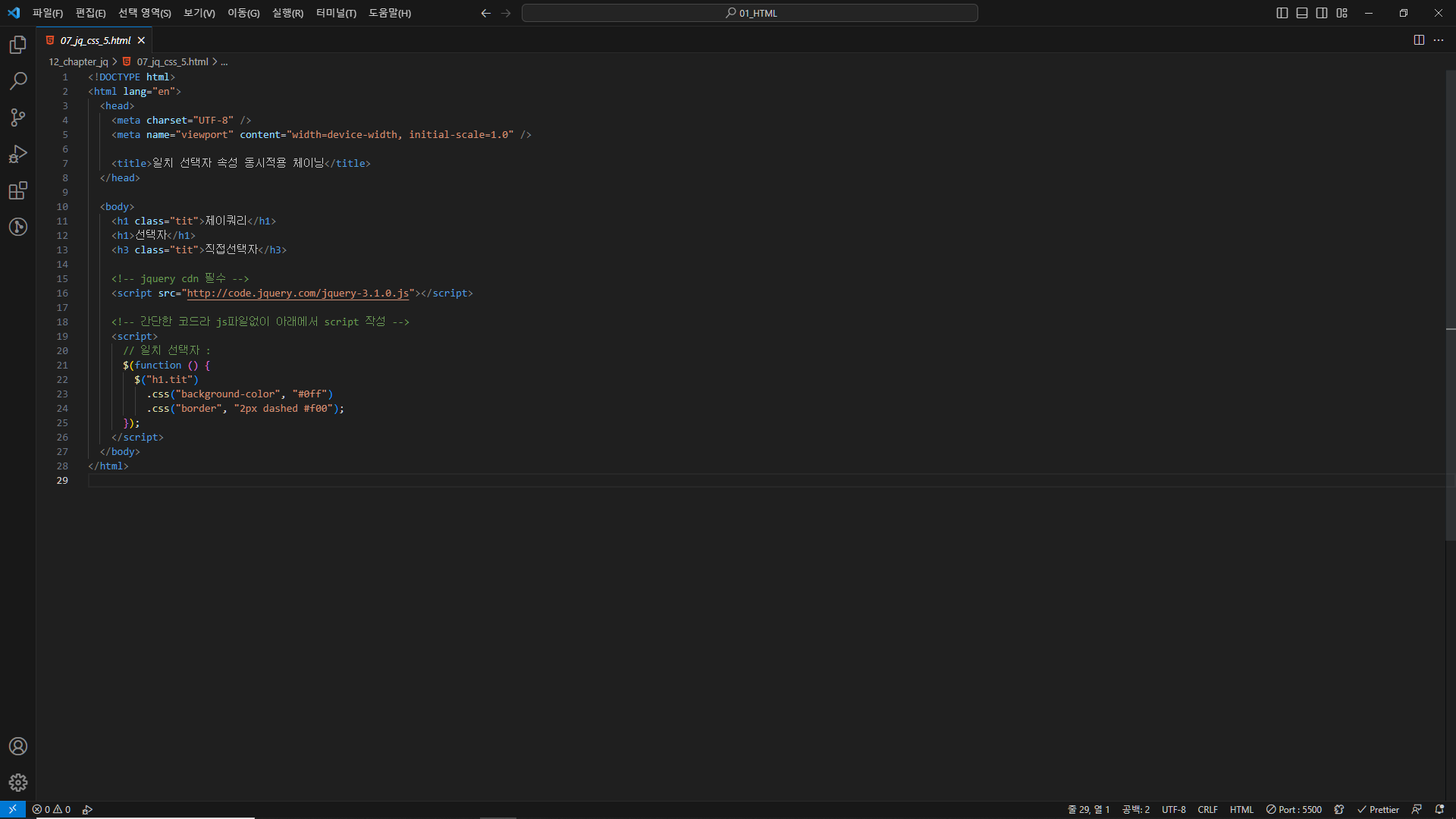The image size is (1456, 819).
Task: Open editor More Actions ellipsis menu
Action: tap(1439, 40)
